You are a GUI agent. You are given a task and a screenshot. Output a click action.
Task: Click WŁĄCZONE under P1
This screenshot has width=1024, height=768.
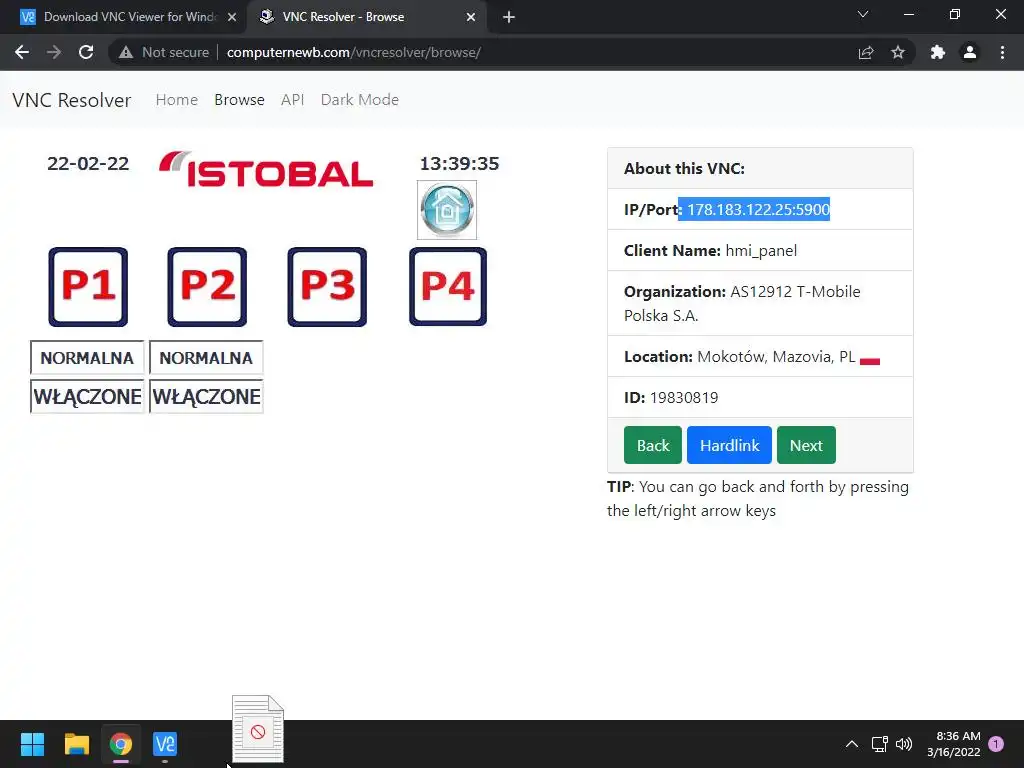click(x=87, y=396)
